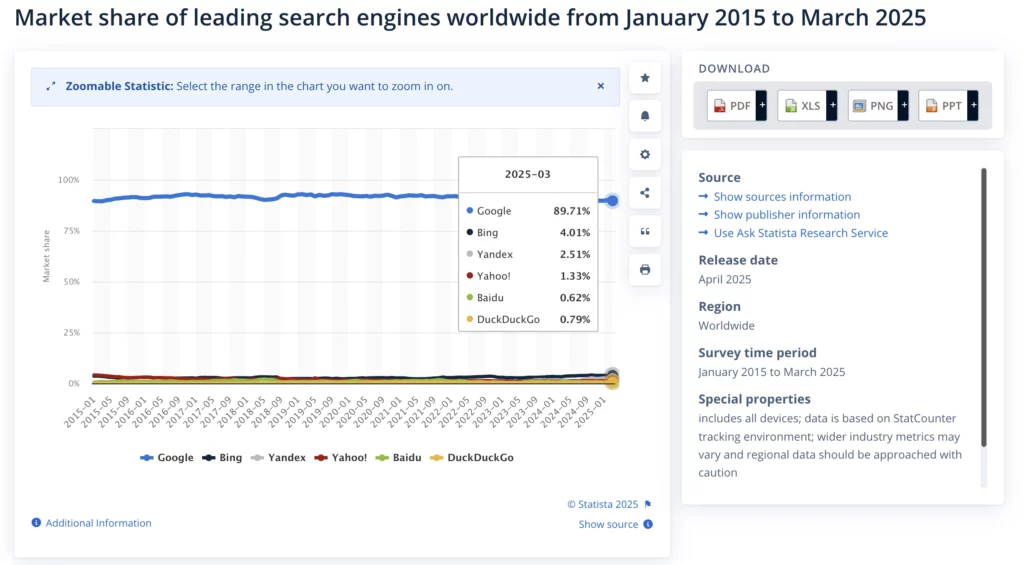
Task: Click the sidebar vertical scrollbar
Action: click(x=984, y=307)
